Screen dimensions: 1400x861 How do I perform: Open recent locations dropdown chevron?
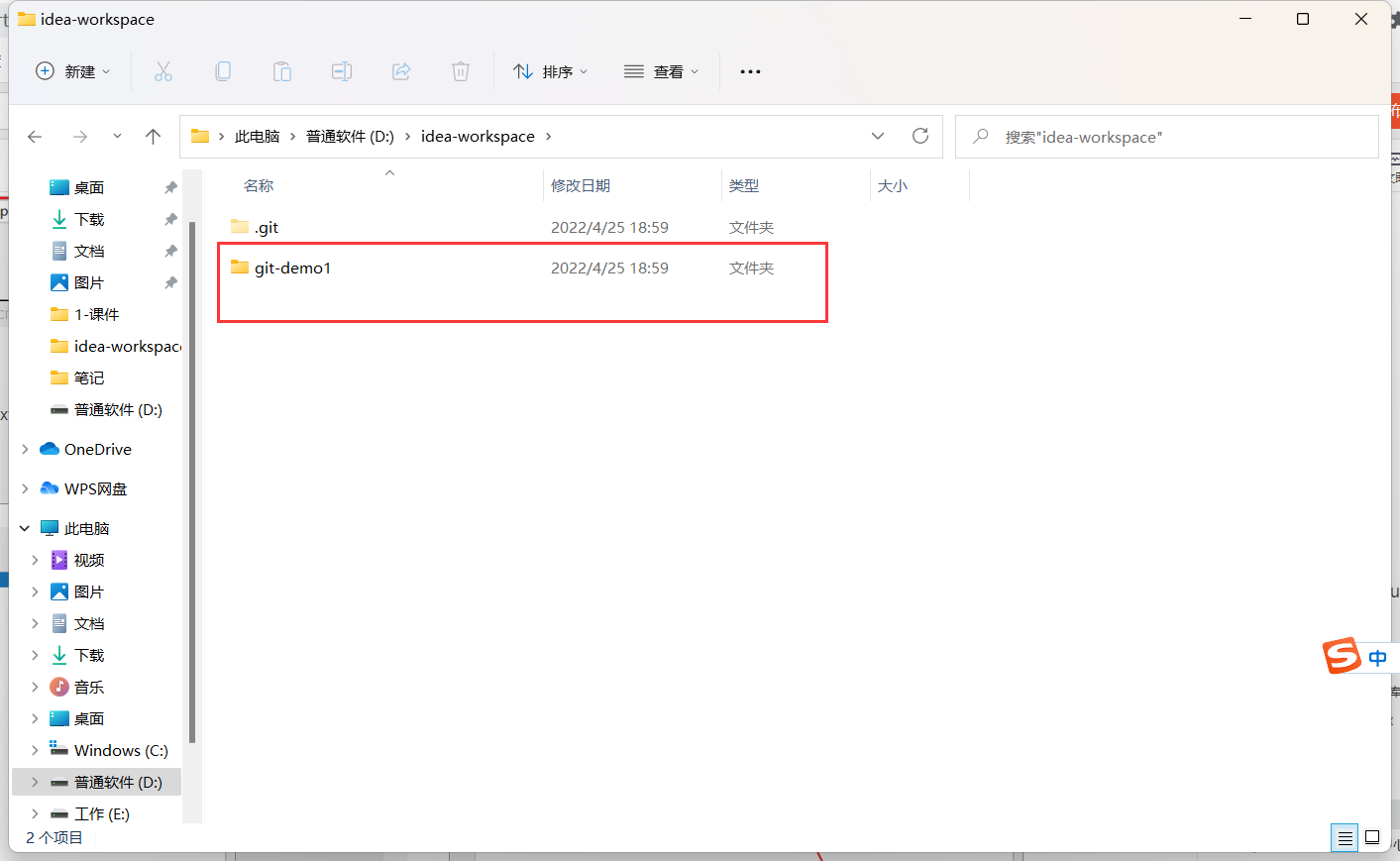coord(117,137)
